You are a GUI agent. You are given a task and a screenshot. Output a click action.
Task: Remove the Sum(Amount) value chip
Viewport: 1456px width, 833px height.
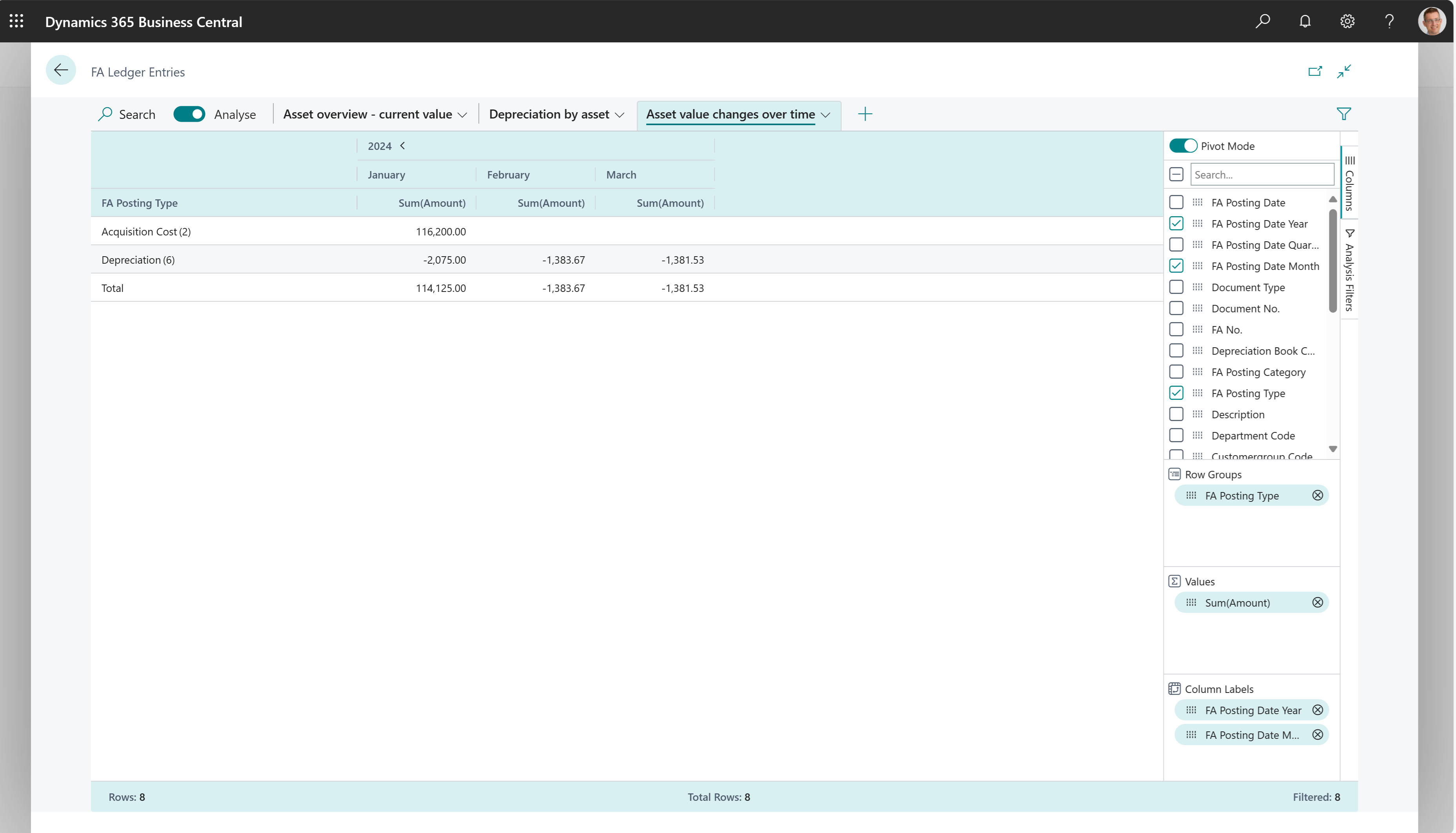click(1318, 602)
